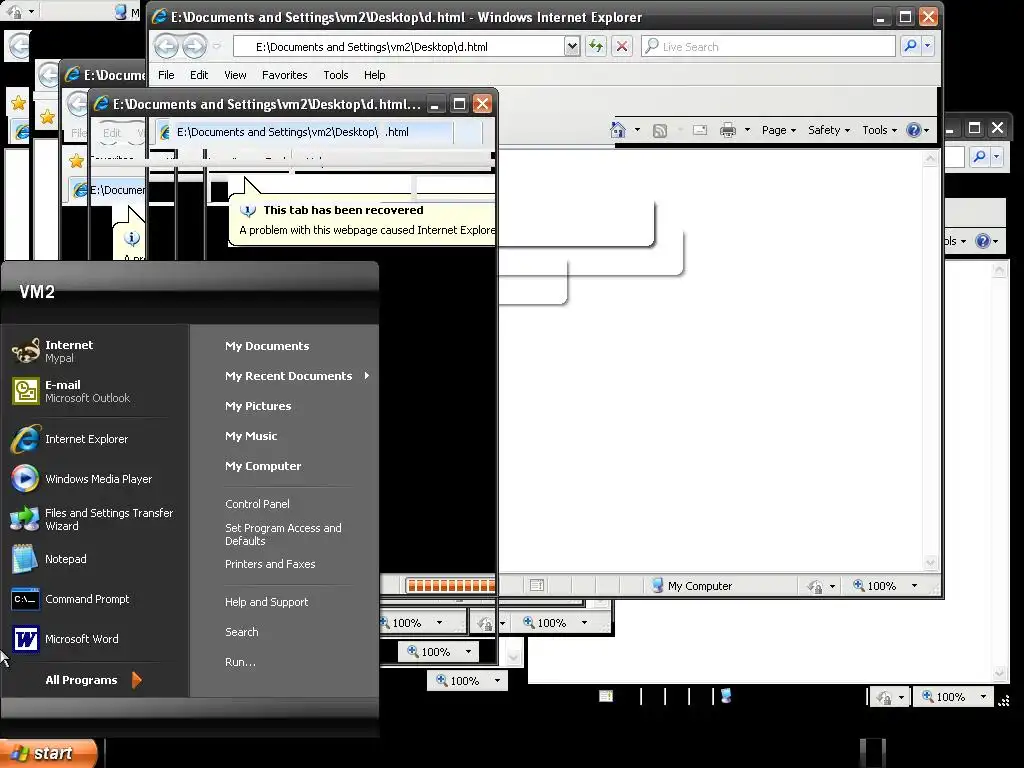The image size is (1024, 768).
Task: Select Set Program Access and Defaults
Action: tap(283, 534)
